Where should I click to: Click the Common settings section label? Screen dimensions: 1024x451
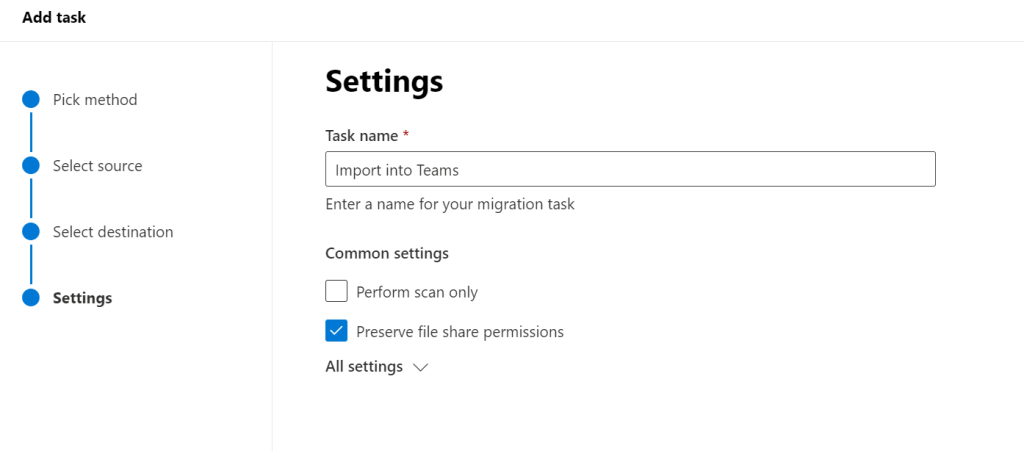tap(387, 254)
